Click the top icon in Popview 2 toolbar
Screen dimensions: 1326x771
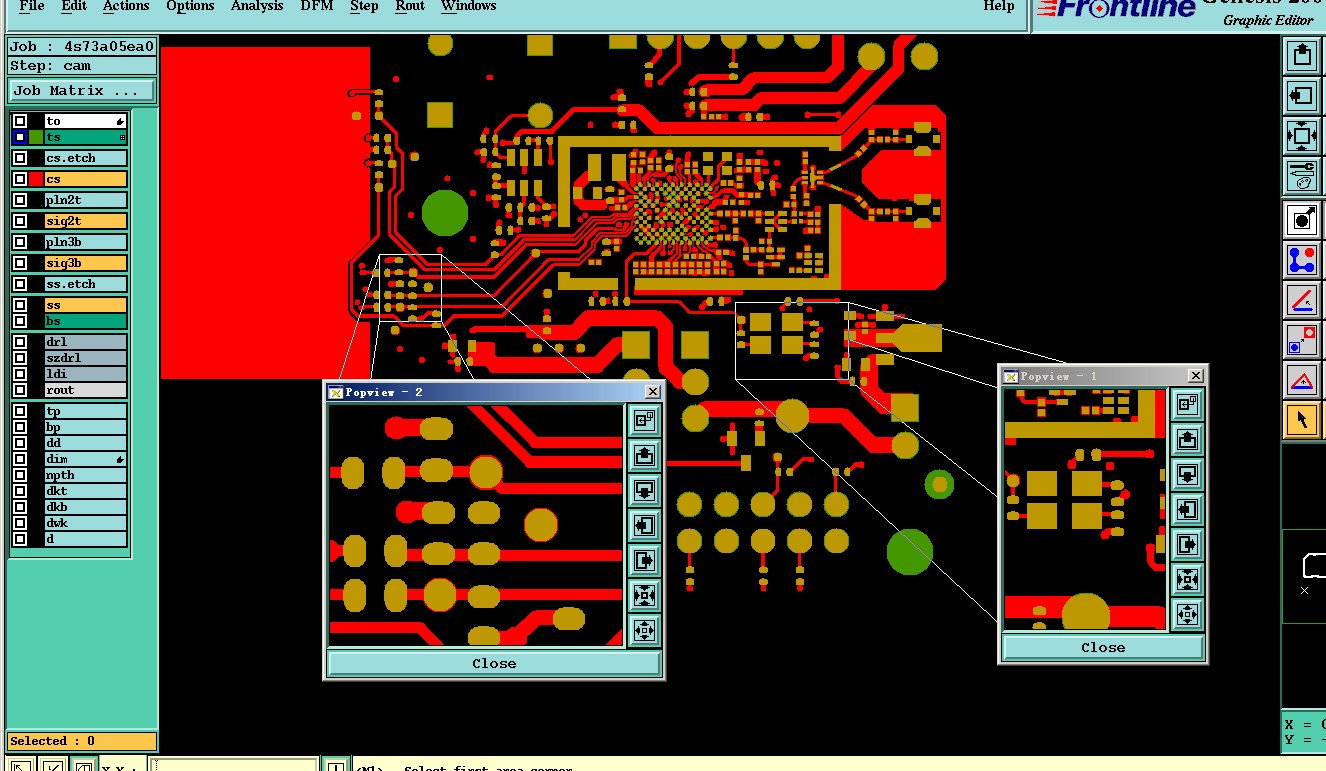click(x=644, y=421)
